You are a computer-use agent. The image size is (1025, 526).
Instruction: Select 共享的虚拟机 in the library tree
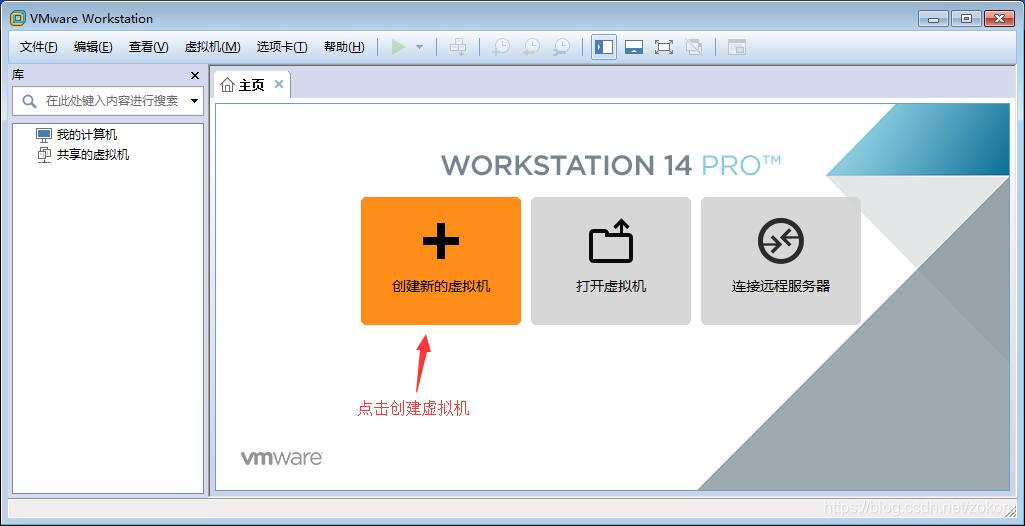tap(83, 155)
